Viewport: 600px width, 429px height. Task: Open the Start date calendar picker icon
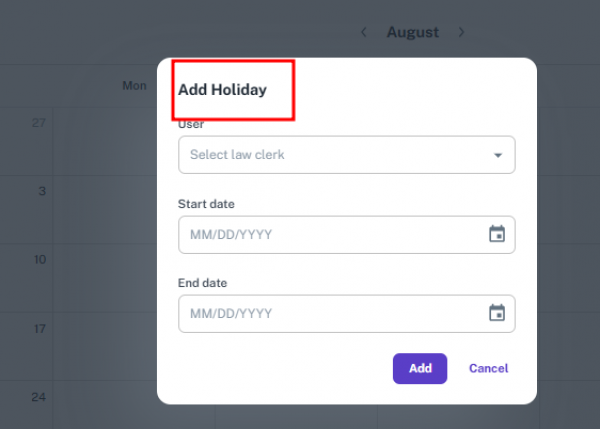497,235
